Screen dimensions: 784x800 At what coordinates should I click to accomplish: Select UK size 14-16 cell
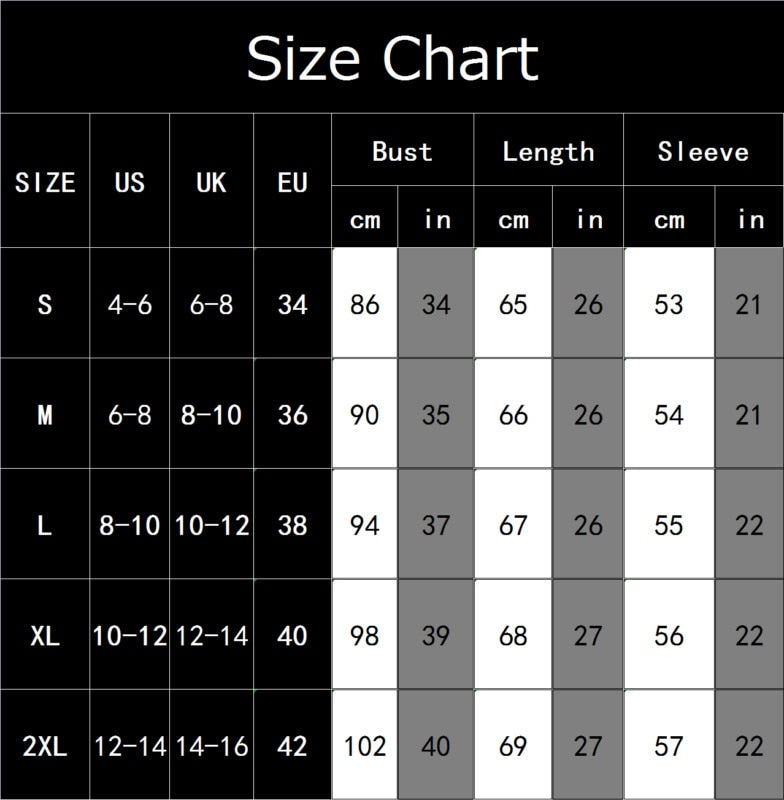(x=211, y=745)
